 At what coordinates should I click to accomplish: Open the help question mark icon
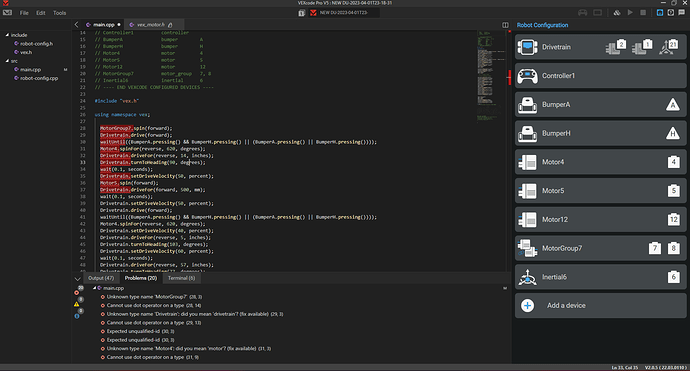671,13
